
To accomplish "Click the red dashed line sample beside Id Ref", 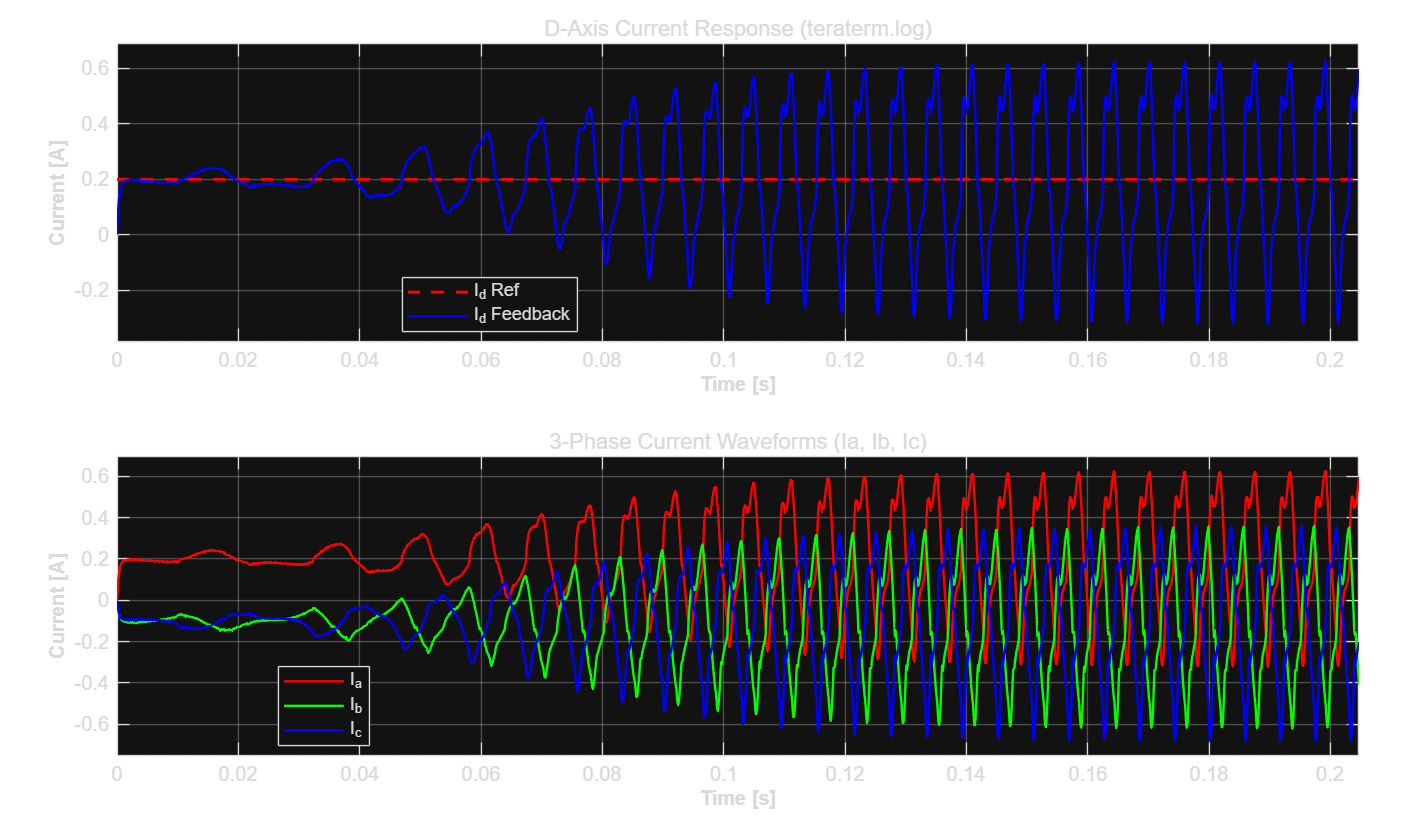I will tap(438, 291).
